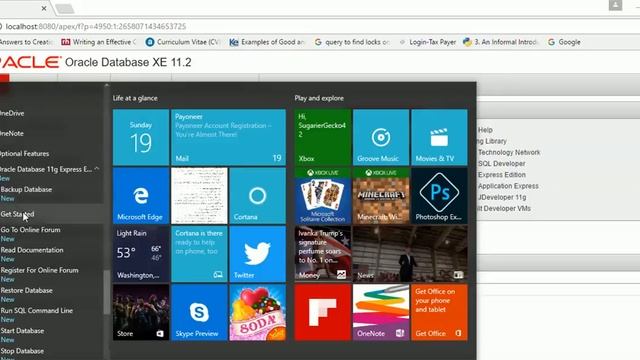640x360 pixels.
Task: Launch Skype Preview tile
Action: [199, 312]
